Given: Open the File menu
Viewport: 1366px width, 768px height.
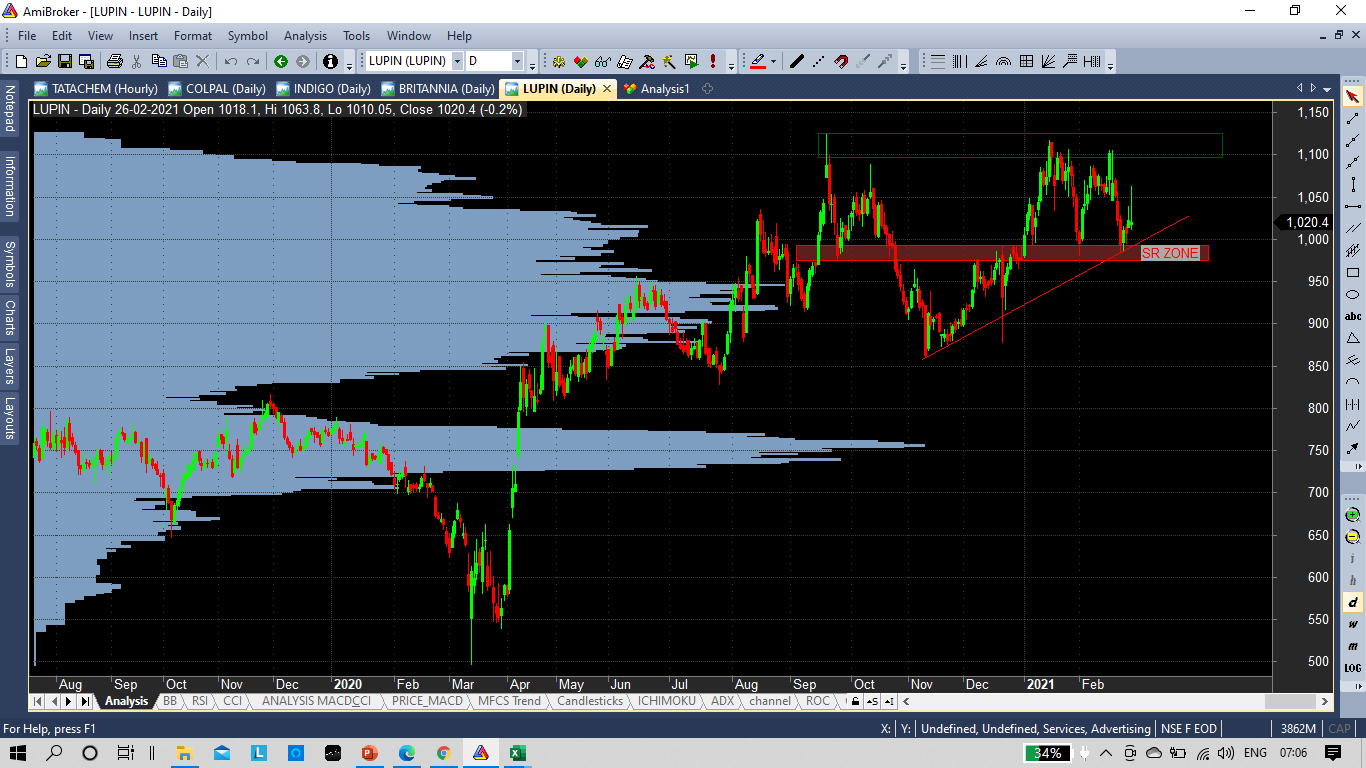Looking at the screenshot, I should tap(27, 36).
